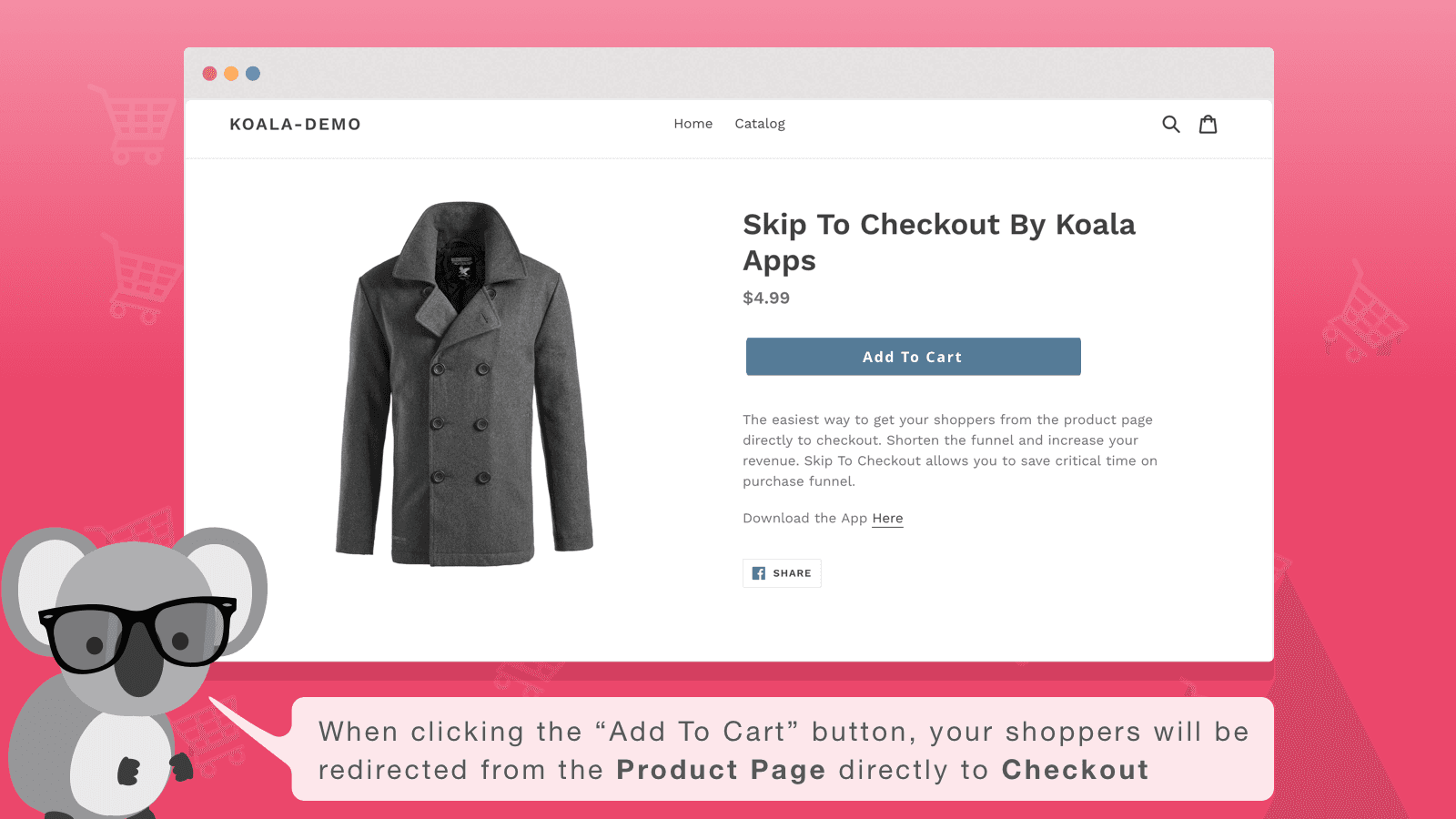Image resolution: width=1456 pixels, height=819 pixels.
Task: Click the blue window control dot
Action: pos(253,74)
